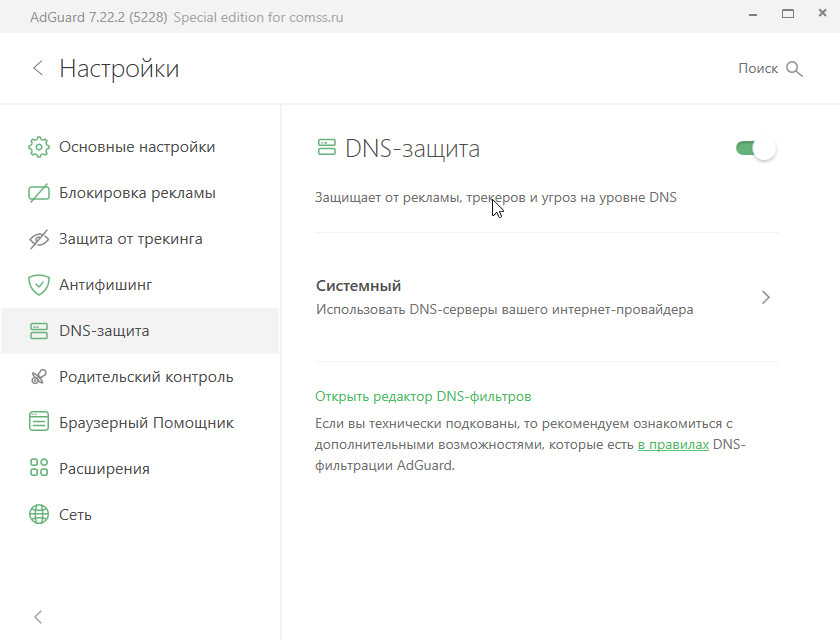840x640 pixels.
Task: Click the Поиск search field label
Action: tap(757, 68)
